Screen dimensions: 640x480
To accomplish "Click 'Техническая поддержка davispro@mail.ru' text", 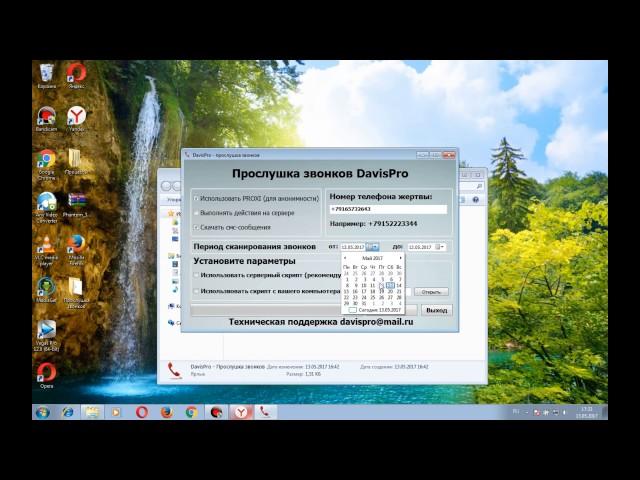I will click(x=321, y=322).
